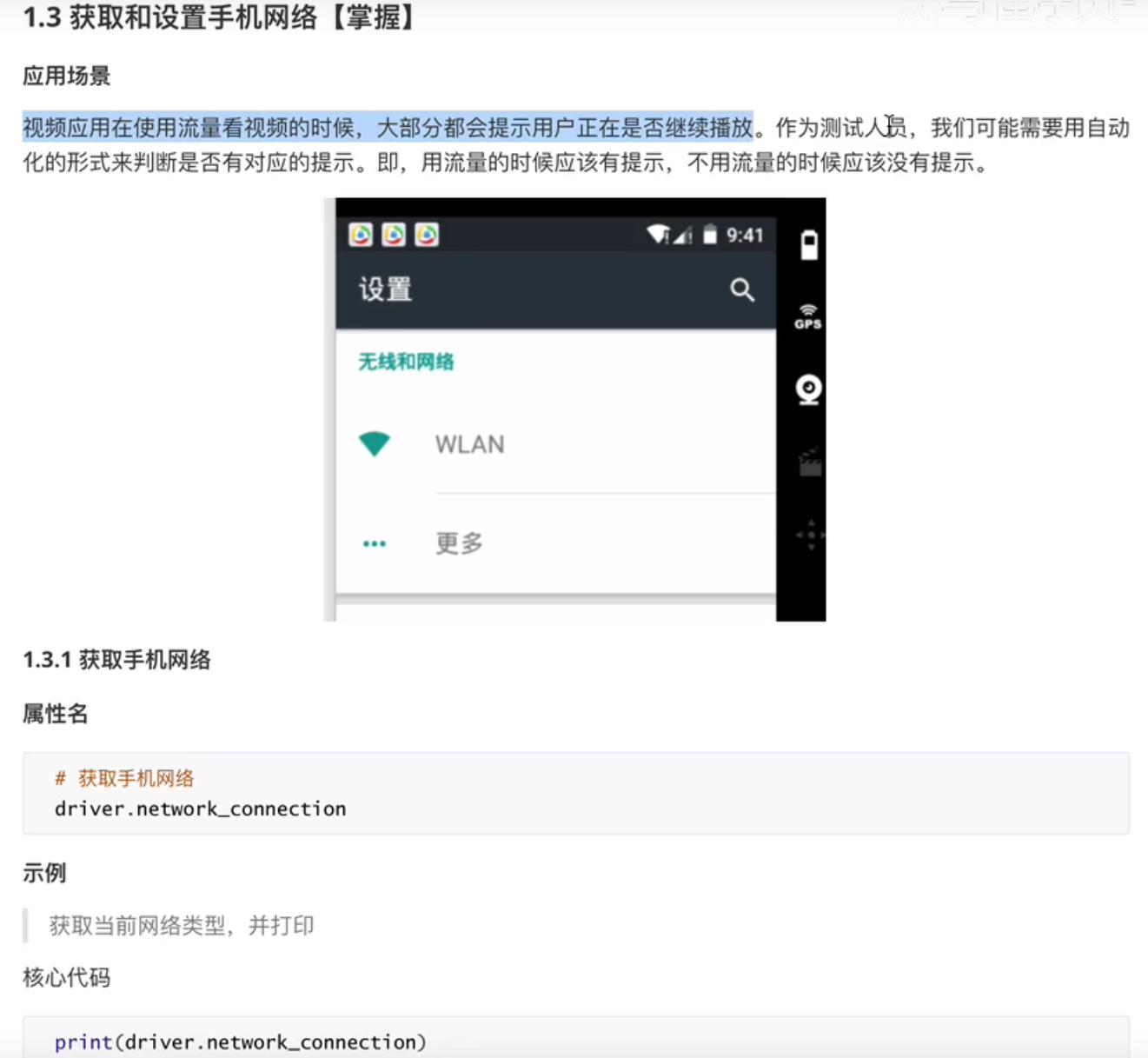Tap the second notification icon in status bar
1148x1058 pixels.
click(394, 235)
